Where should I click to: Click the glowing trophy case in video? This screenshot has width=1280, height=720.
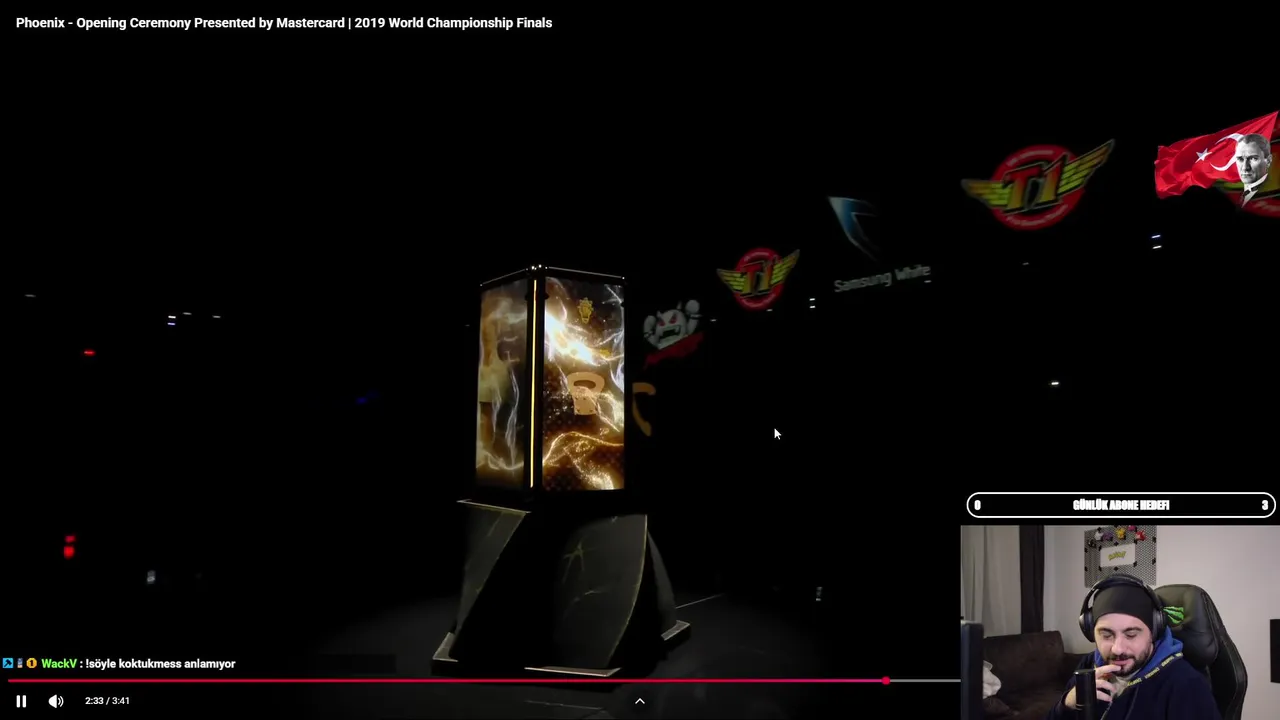pyautogui.click(x=552, y=380)
